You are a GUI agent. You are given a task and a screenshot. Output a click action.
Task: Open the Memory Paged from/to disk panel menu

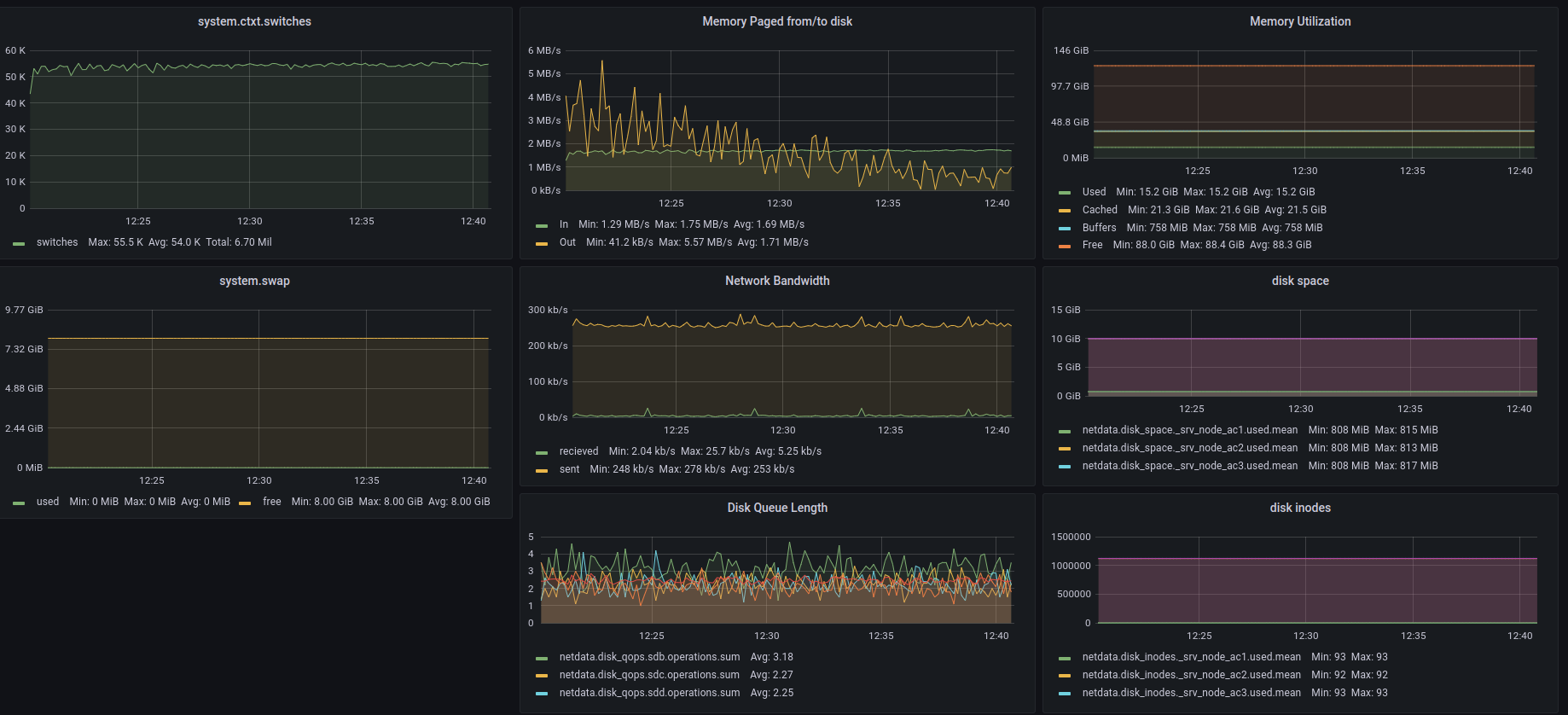776,21
